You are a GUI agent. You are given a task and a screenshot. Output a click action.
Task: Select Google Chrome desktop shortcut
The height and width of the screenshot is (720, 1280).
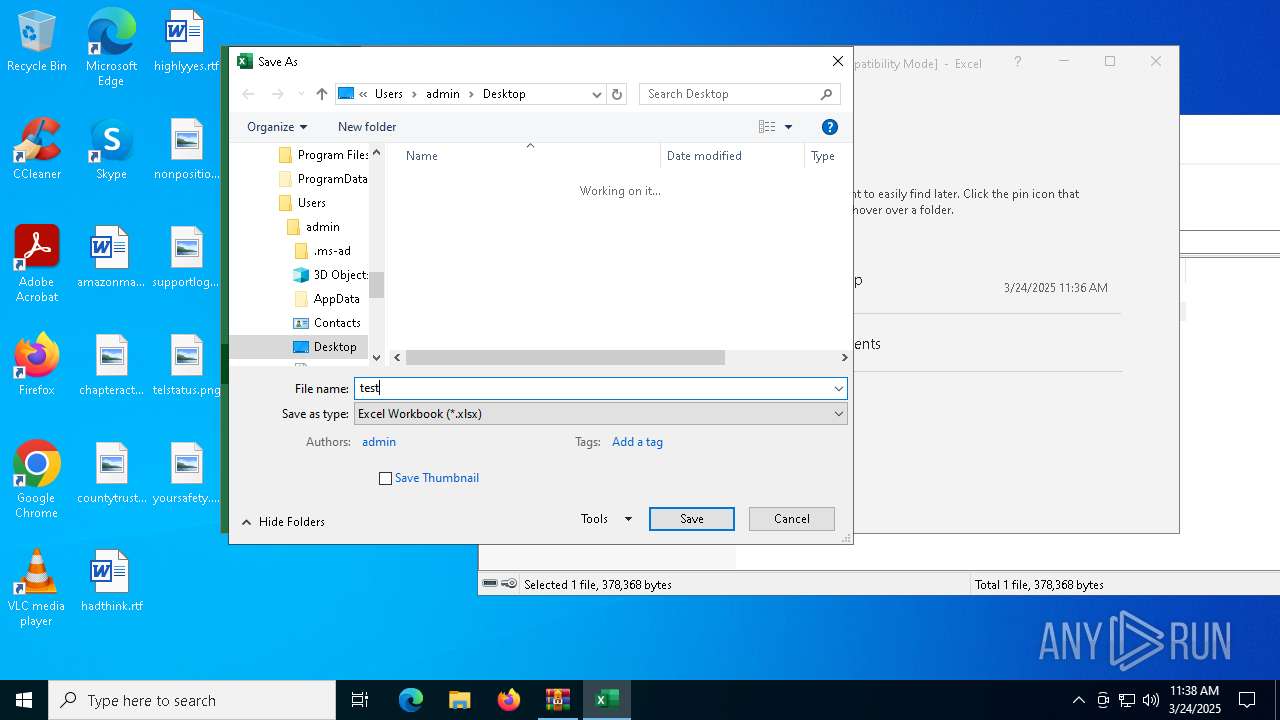[x=36, y=480]
